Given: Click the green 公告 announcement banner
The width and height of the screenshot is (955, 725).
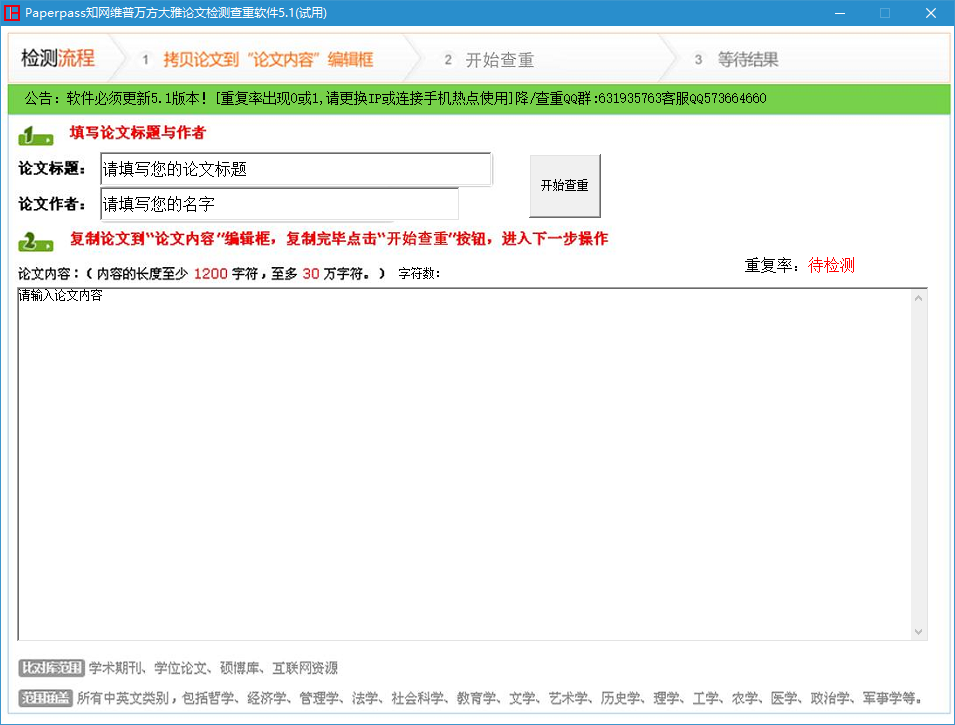Looking at the screenshot, I should tap(479, 99).
